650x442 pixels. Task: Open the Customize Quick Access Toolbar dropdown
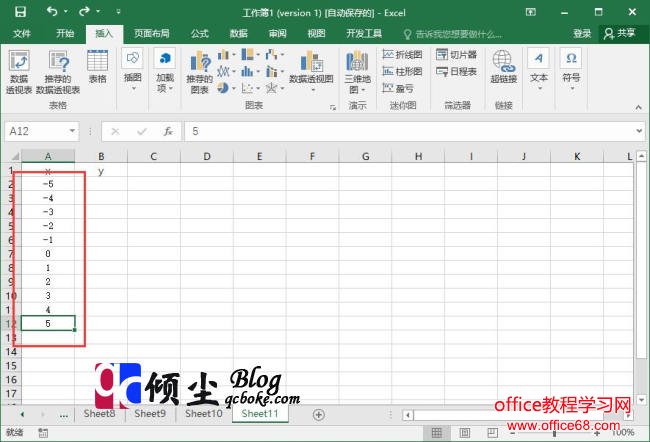(x=118, y=12)
